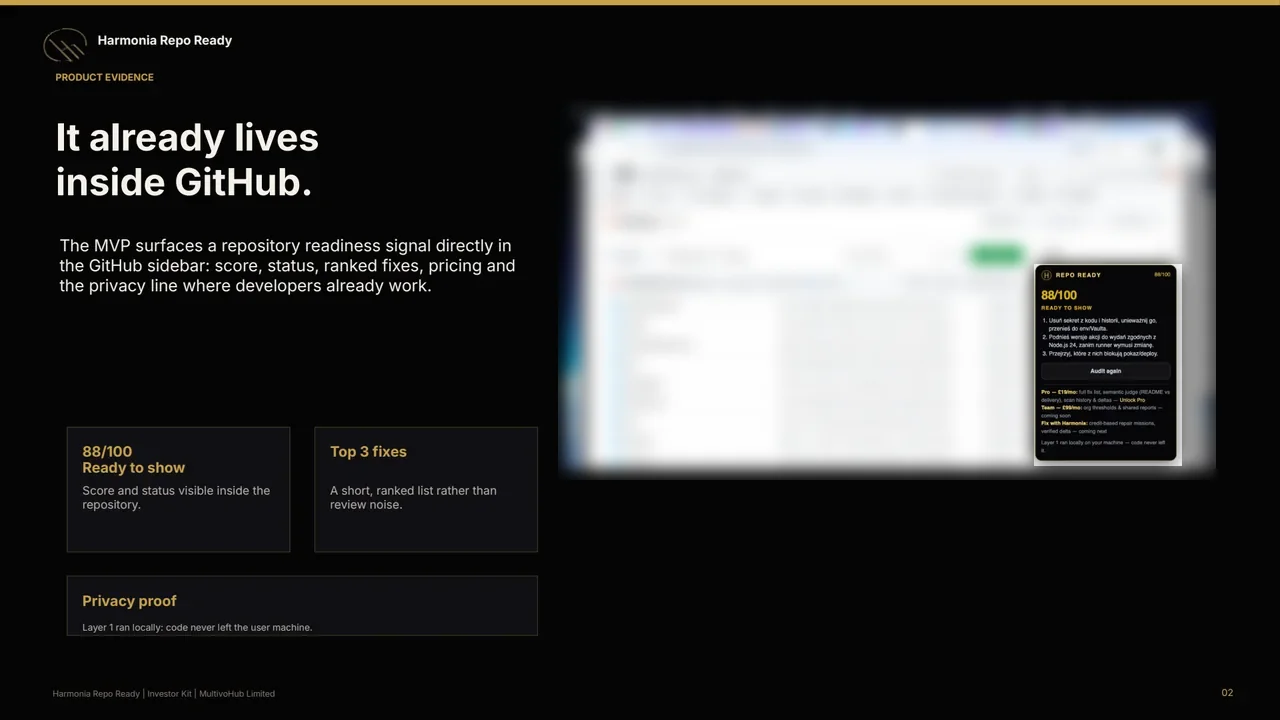
Task: Click the "Top 3 fixes" card heading
Action: (368, 452)
